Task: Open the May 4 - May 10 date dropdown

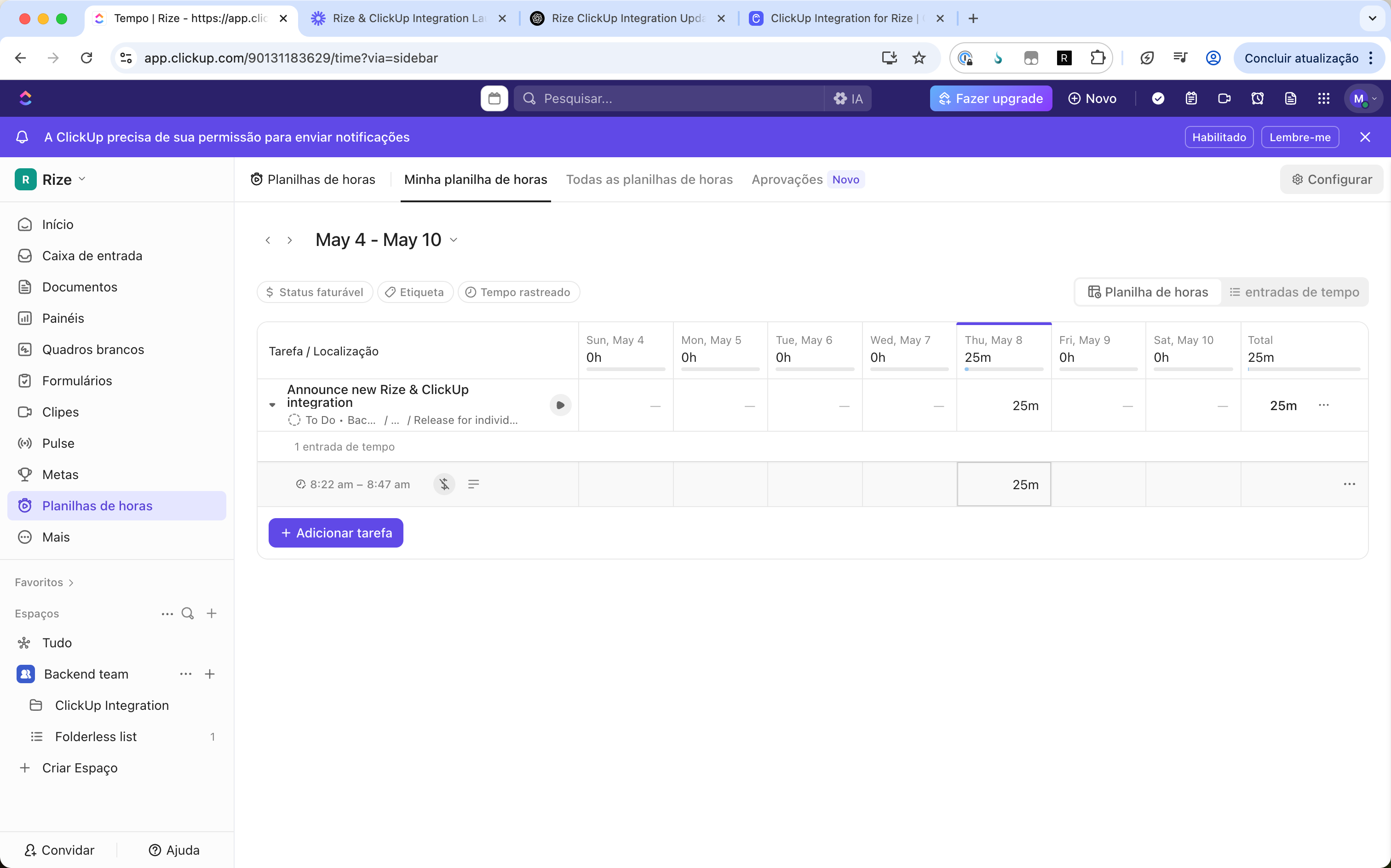Action: pos(454,240)
